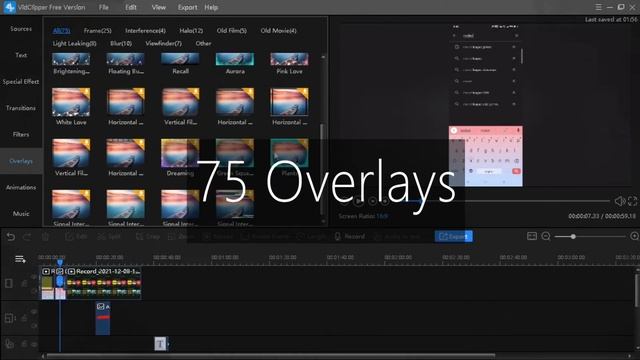Choose the Brightening overlay thumbnail
The image size is (640, 360).
[71, 59]
